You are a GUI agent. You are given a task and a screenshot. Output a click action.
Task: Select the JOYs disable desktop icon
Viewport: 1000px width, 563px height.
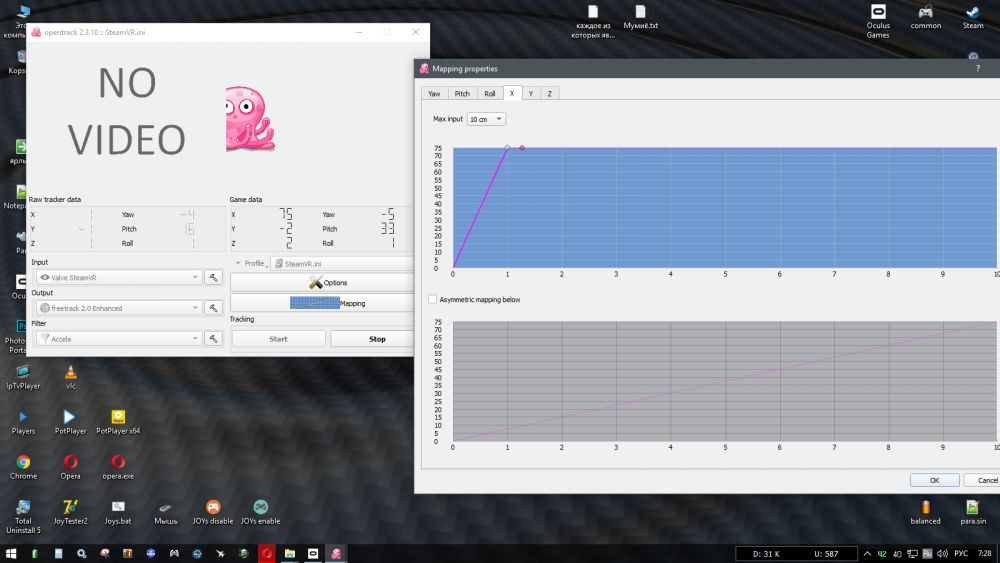[x=213, y=511]
